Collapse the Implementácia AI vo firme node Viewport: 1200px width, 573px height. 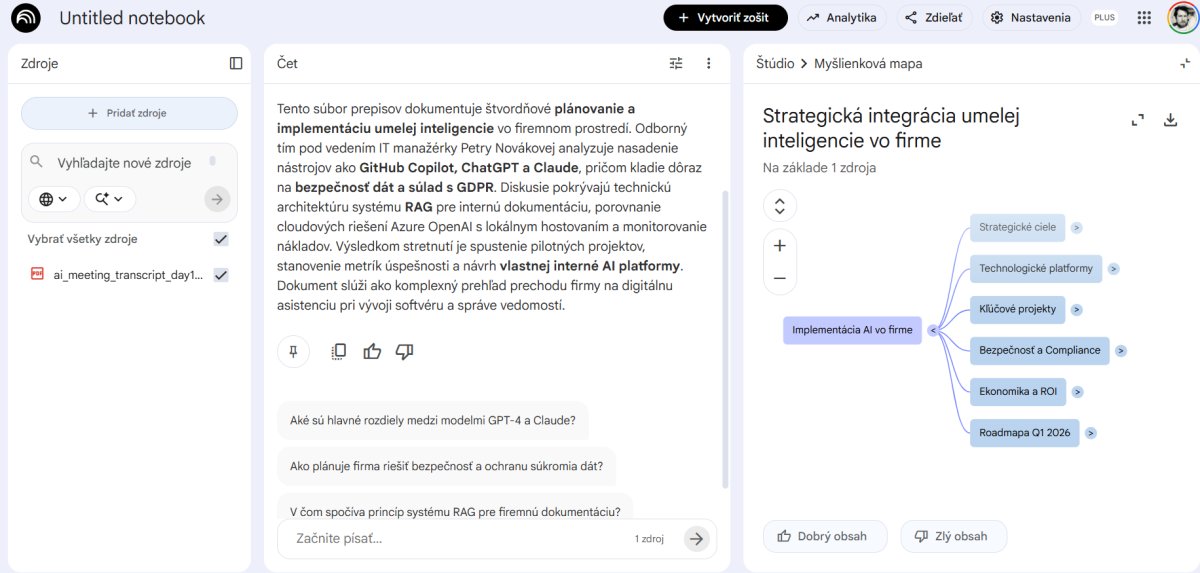(932, 329)
